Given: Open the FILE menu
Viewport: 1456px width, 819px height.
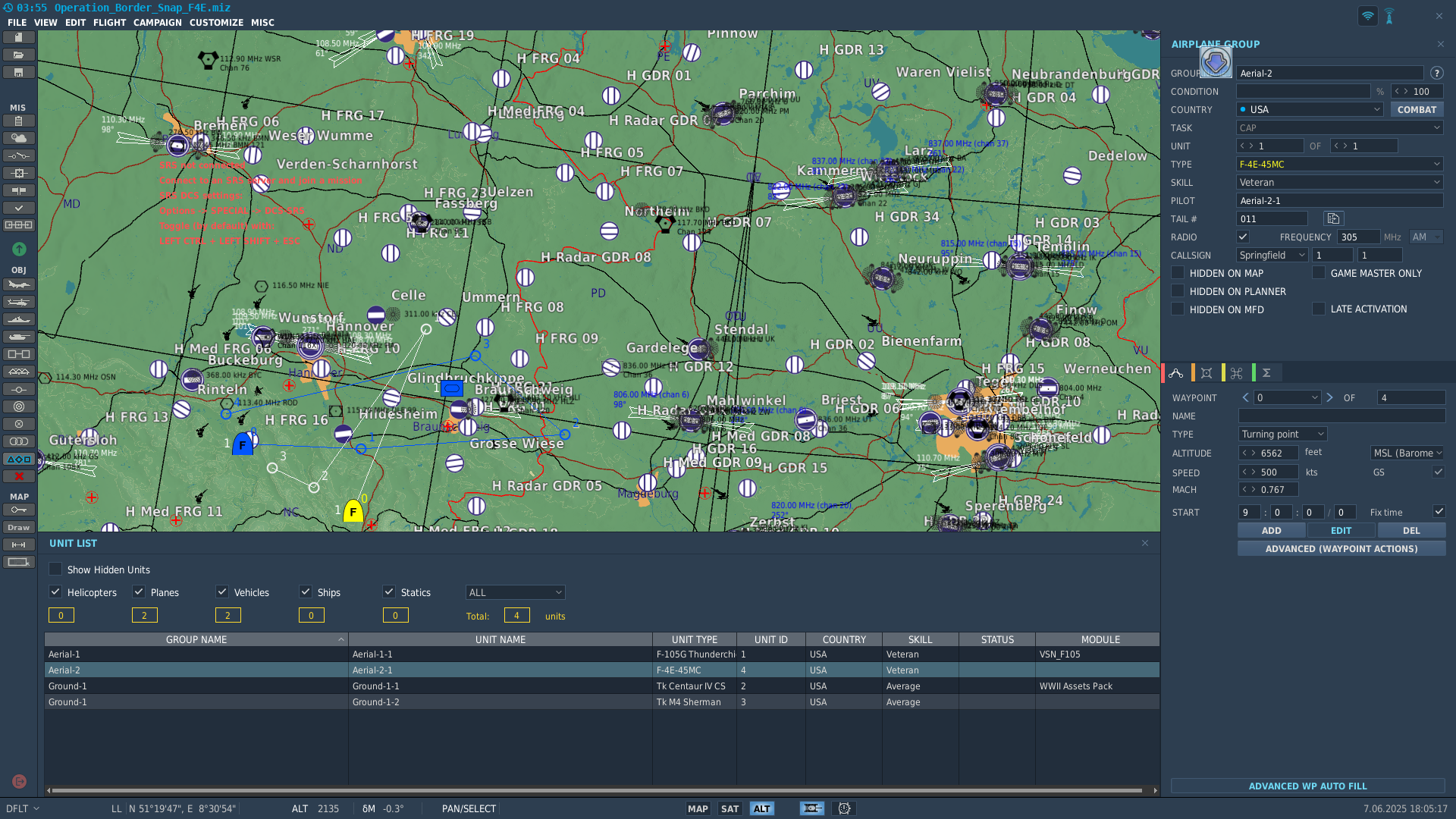Looking at the screenshot, I should pyautogui.click(x=17, y=23).
